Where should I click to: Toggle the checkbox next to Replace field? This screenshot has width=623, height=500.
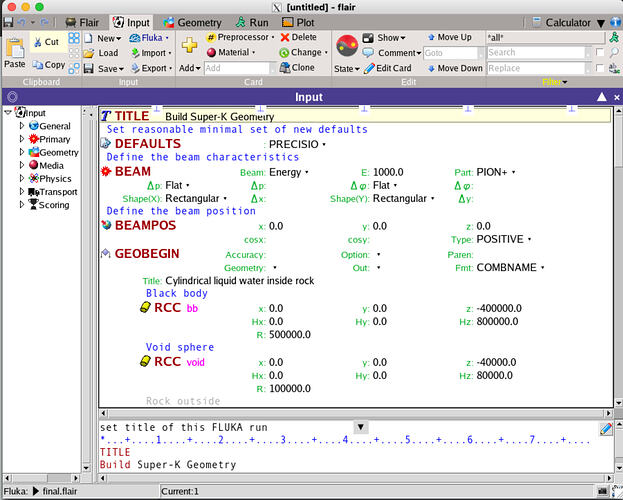pyautogui.click(x=600, y=68)
